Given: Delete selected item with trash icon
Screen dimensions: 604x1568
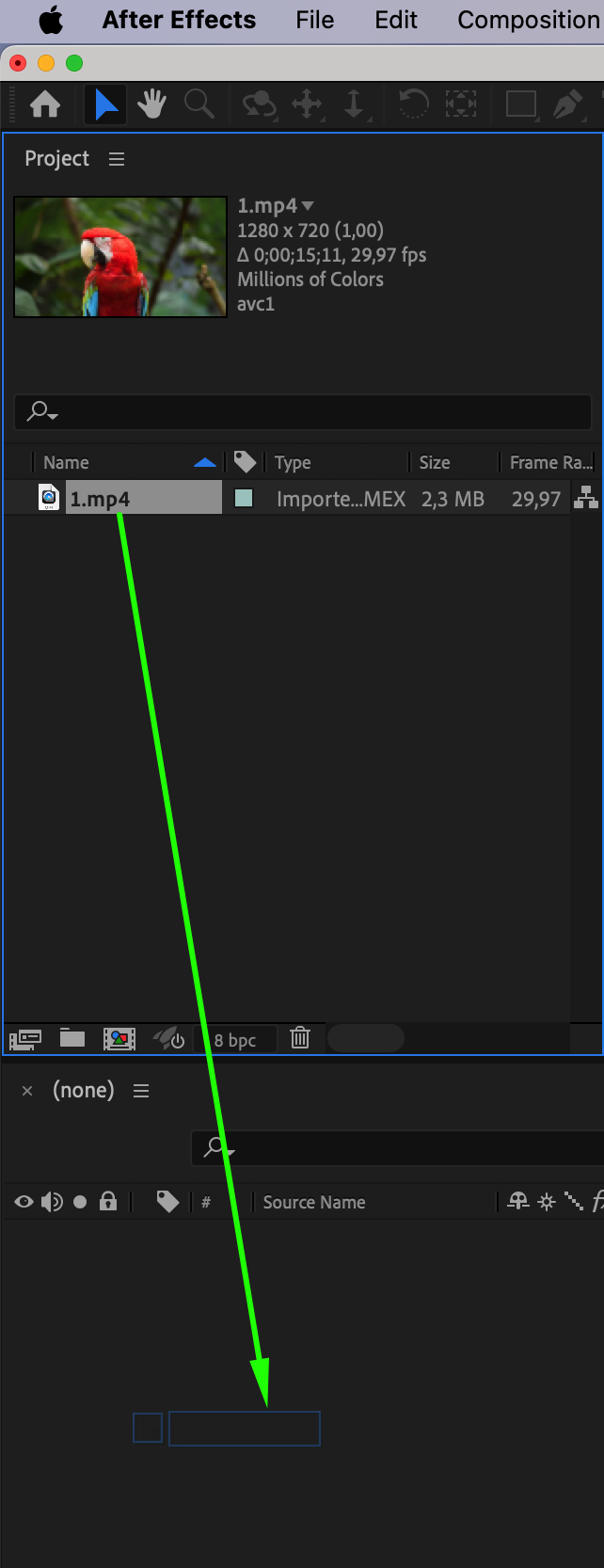Looking at the screenshot, I should coord(300,1038).
